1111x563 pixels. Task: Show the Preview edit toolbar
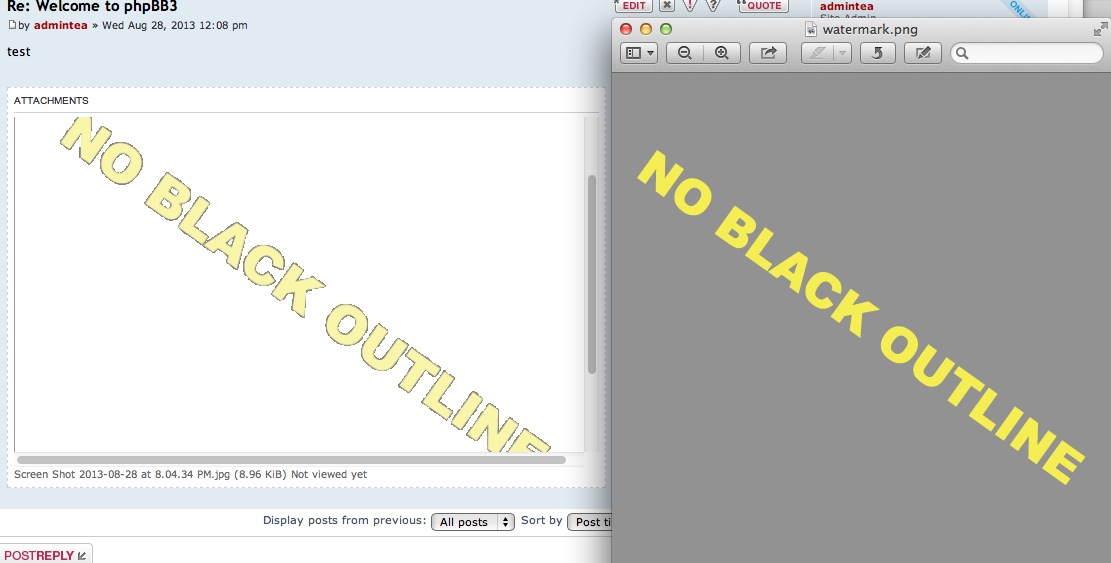click(922, 53)
